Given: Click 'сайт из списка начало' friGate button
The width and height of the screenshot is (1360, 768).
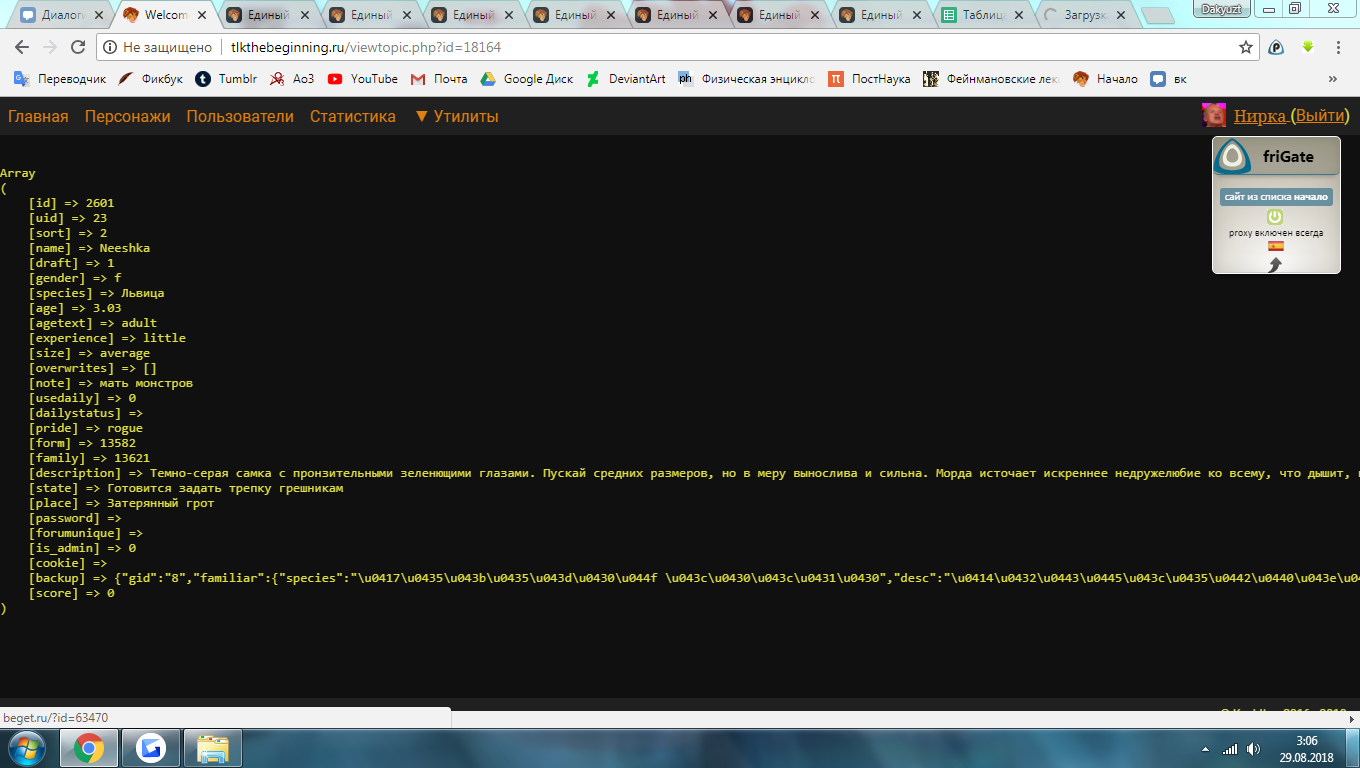Looking at the screenshot, I should (x=1276, y=197).
